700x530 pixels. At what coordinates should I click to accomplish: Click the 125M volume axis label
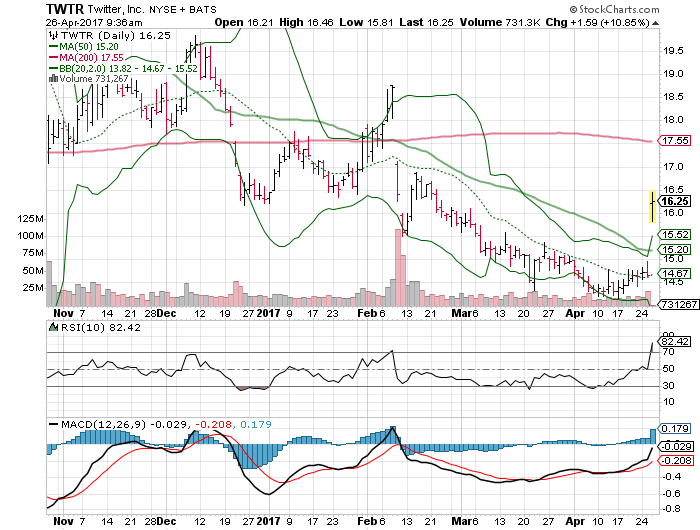click(30, 219)
